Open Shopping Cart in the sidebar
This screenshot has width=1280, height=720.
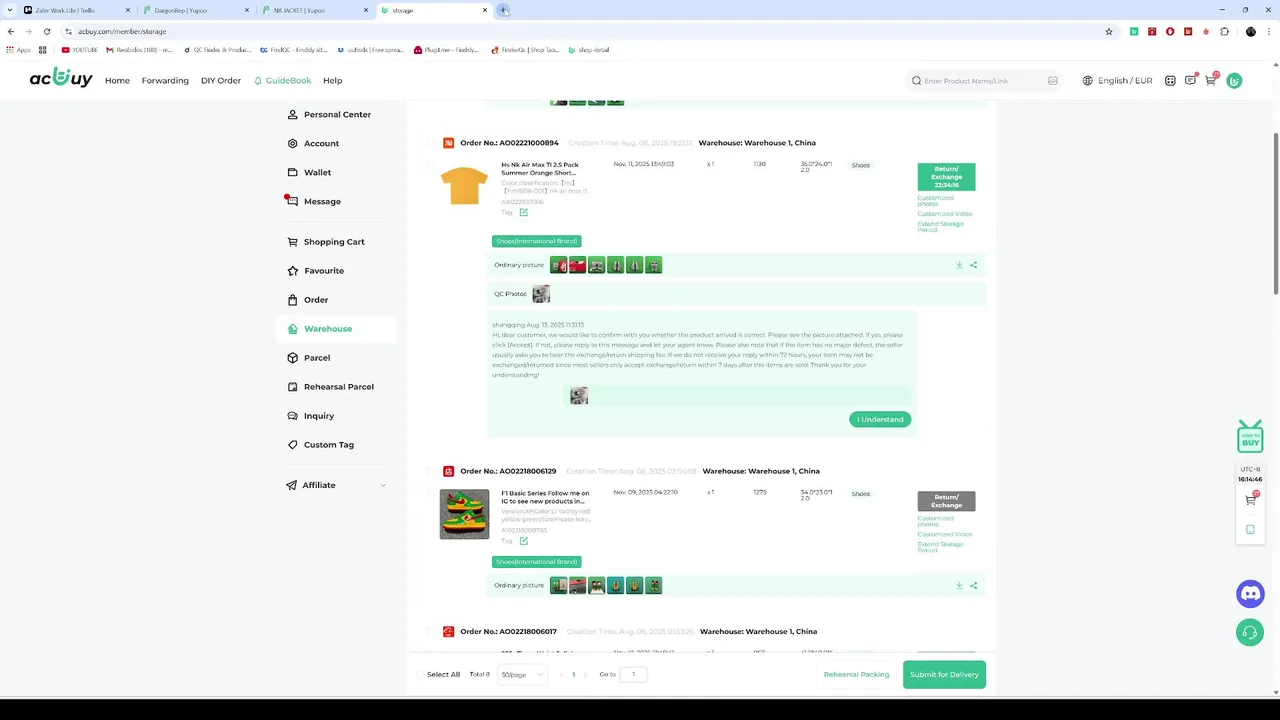[334, 242]
